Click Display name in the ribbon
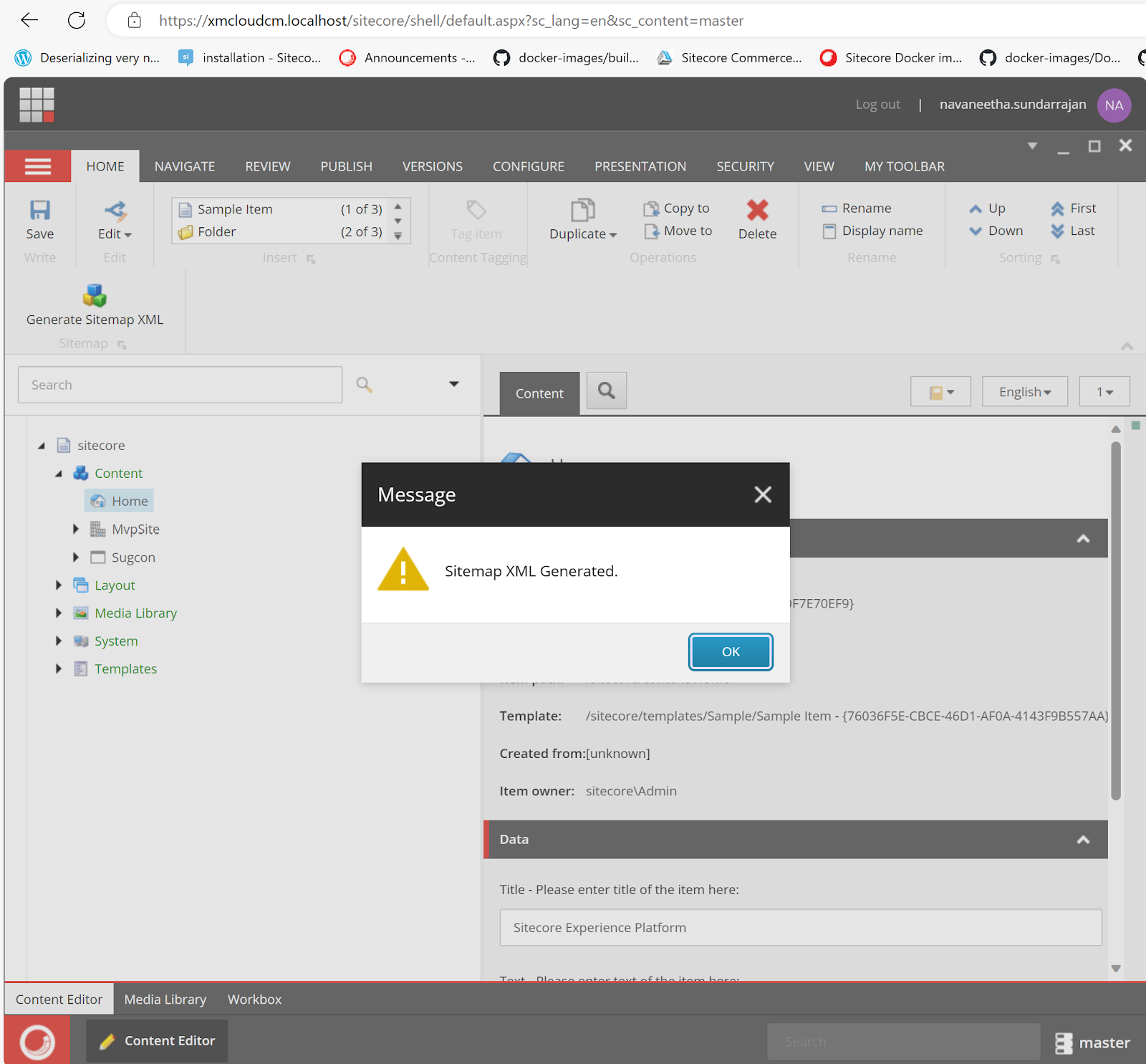The height and width of the screenshot is (1064, 1146). [872, 231]
